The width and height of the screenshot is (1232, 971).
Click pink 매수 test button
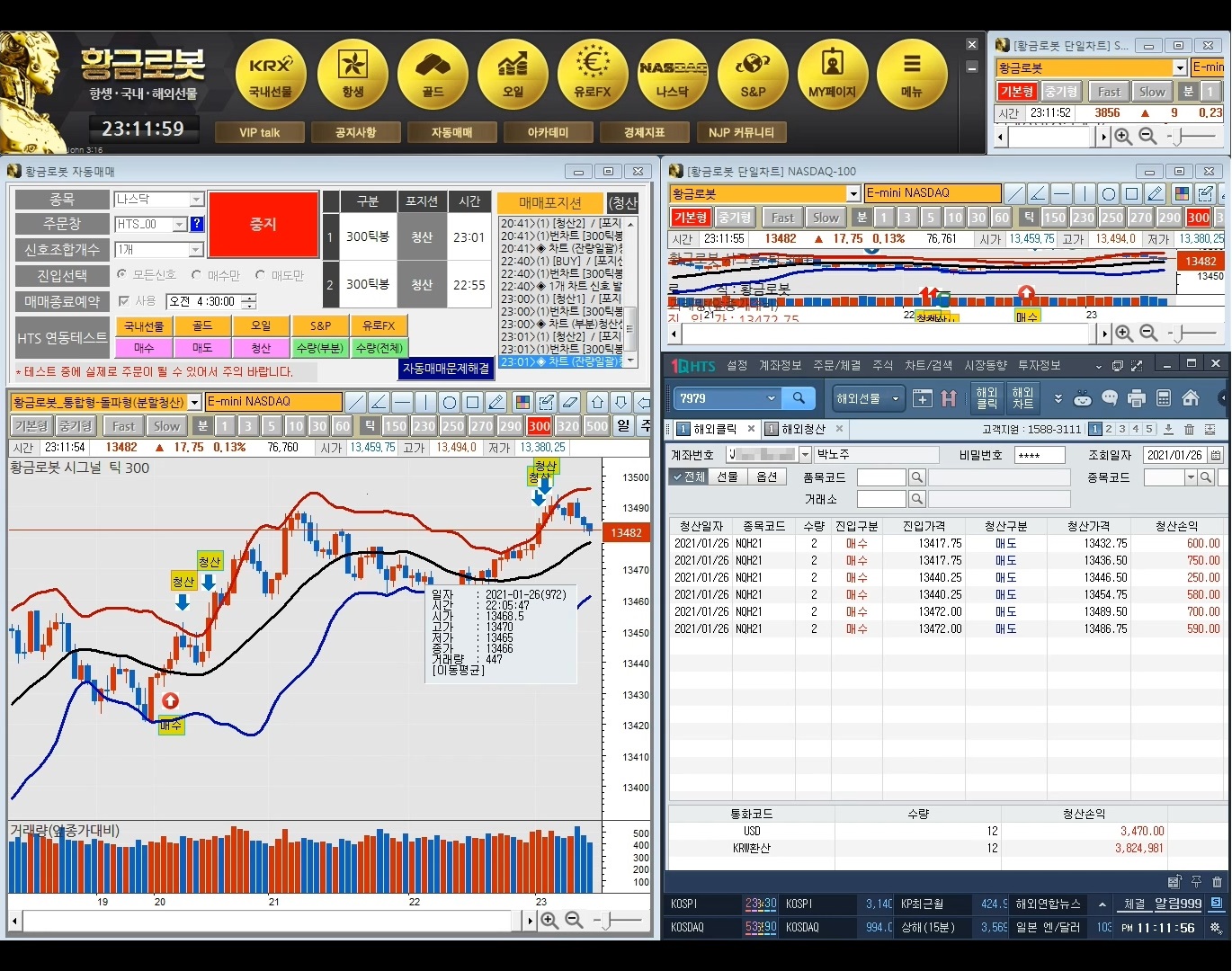[144, 347]
